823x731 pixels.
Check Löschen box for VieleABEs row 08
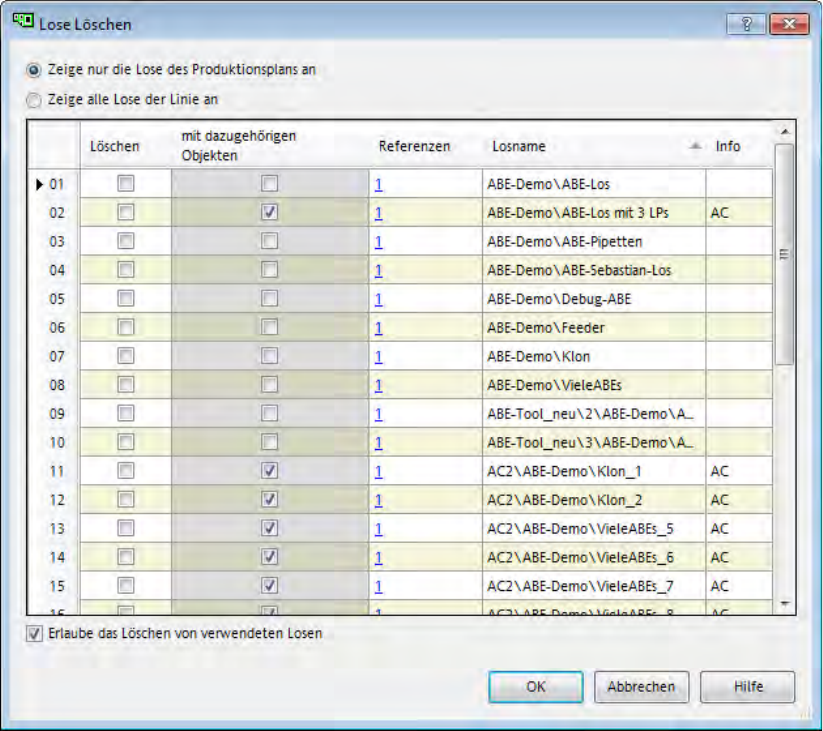(125, 385)
